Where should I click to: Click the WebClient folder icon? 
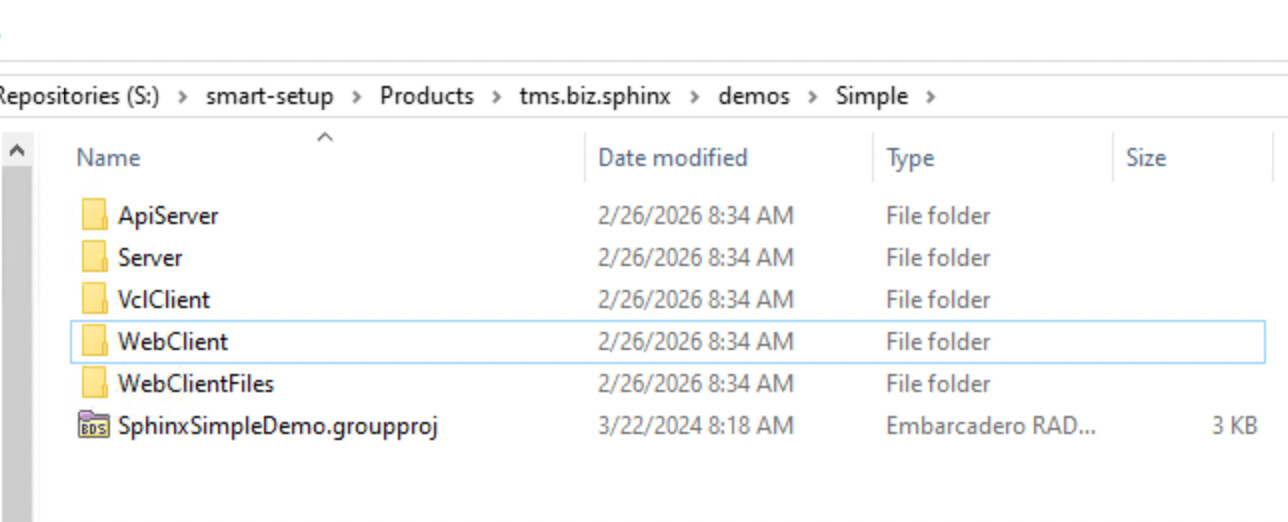(95, 341)
